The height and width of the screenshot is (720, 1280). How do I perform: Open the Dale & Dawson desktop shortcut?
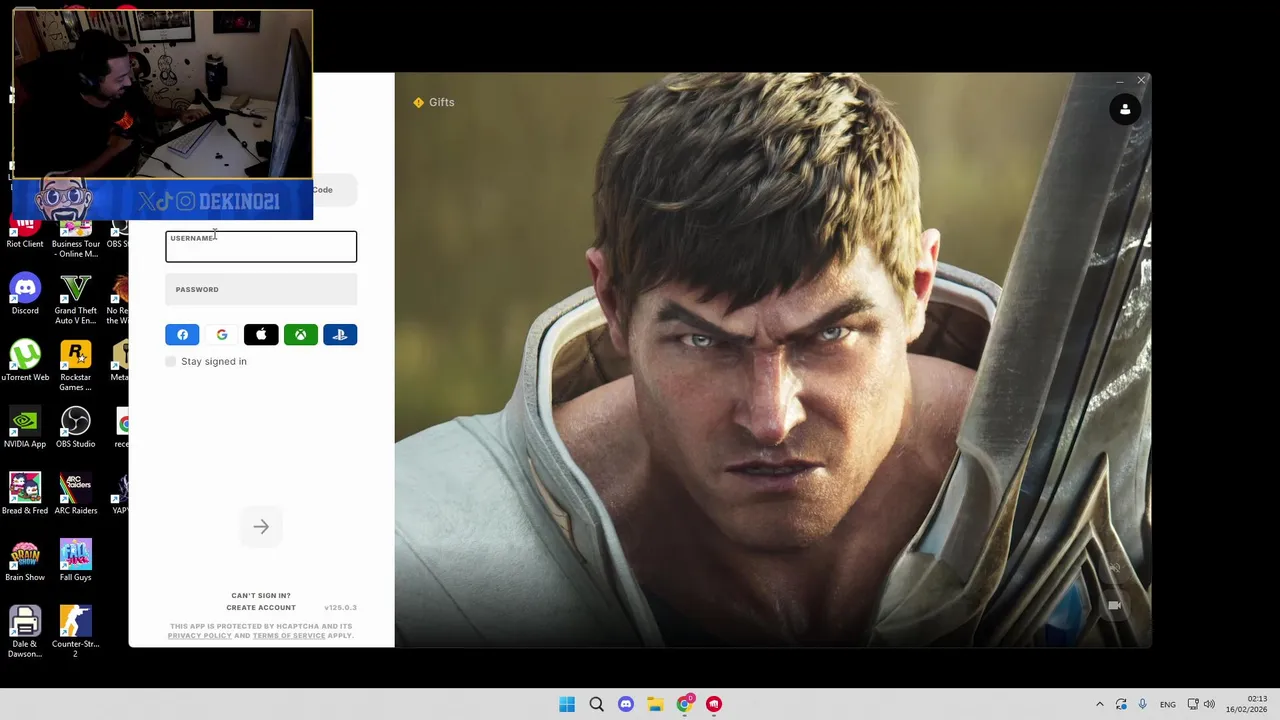[x=25, y=632]
